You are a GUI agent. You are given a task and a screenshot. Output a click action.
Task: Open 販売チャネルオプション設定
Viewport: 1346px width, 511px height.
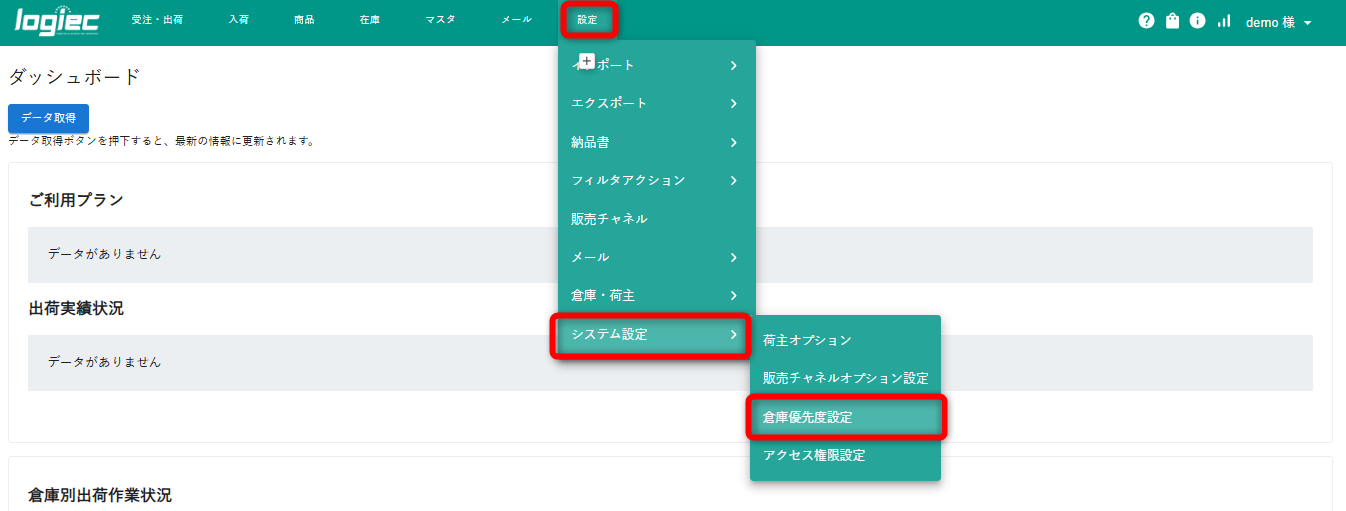(x=845, y=379)
